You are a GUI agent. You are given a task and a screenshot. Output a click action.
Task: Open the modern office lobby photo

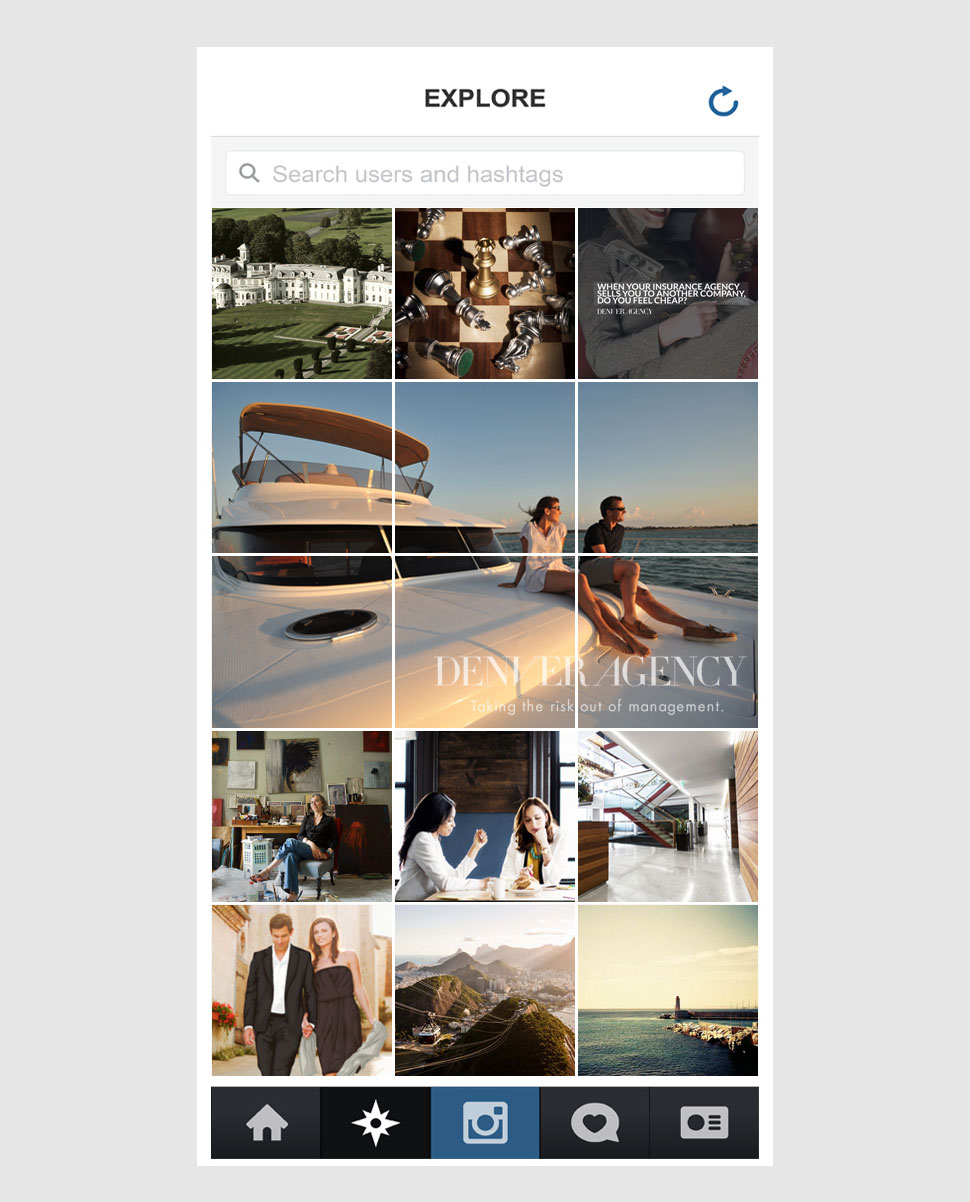[x=668, y=816]
